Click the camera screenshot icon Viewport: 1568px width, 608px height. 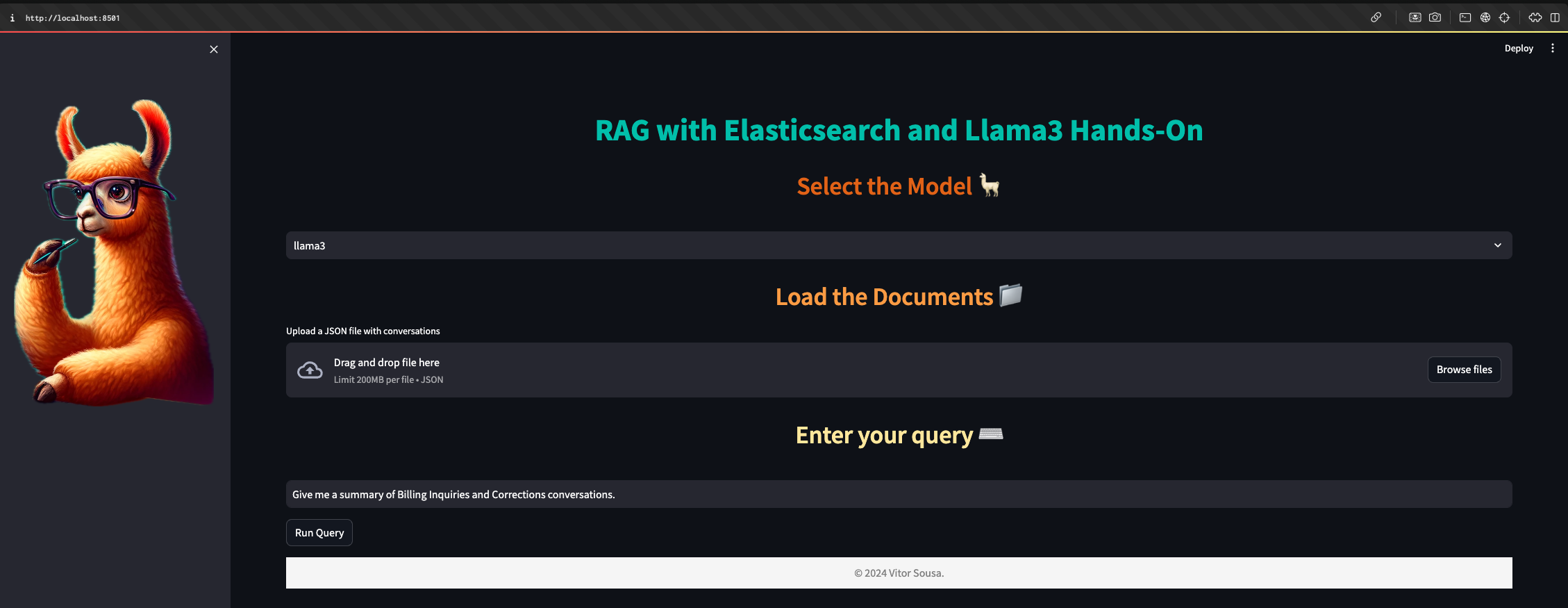[x=1435, y=17]
